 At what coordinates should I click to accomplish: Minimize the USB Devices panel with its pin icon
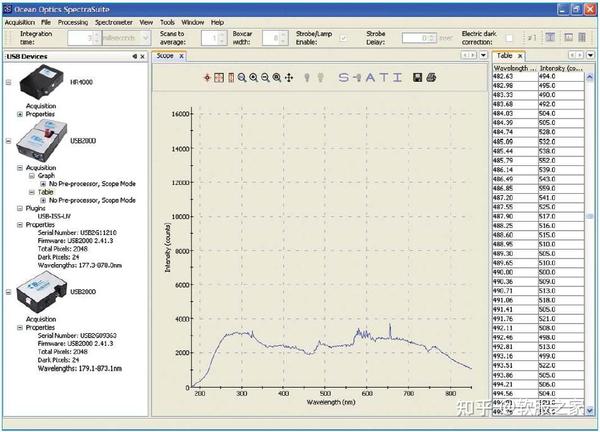135,56
